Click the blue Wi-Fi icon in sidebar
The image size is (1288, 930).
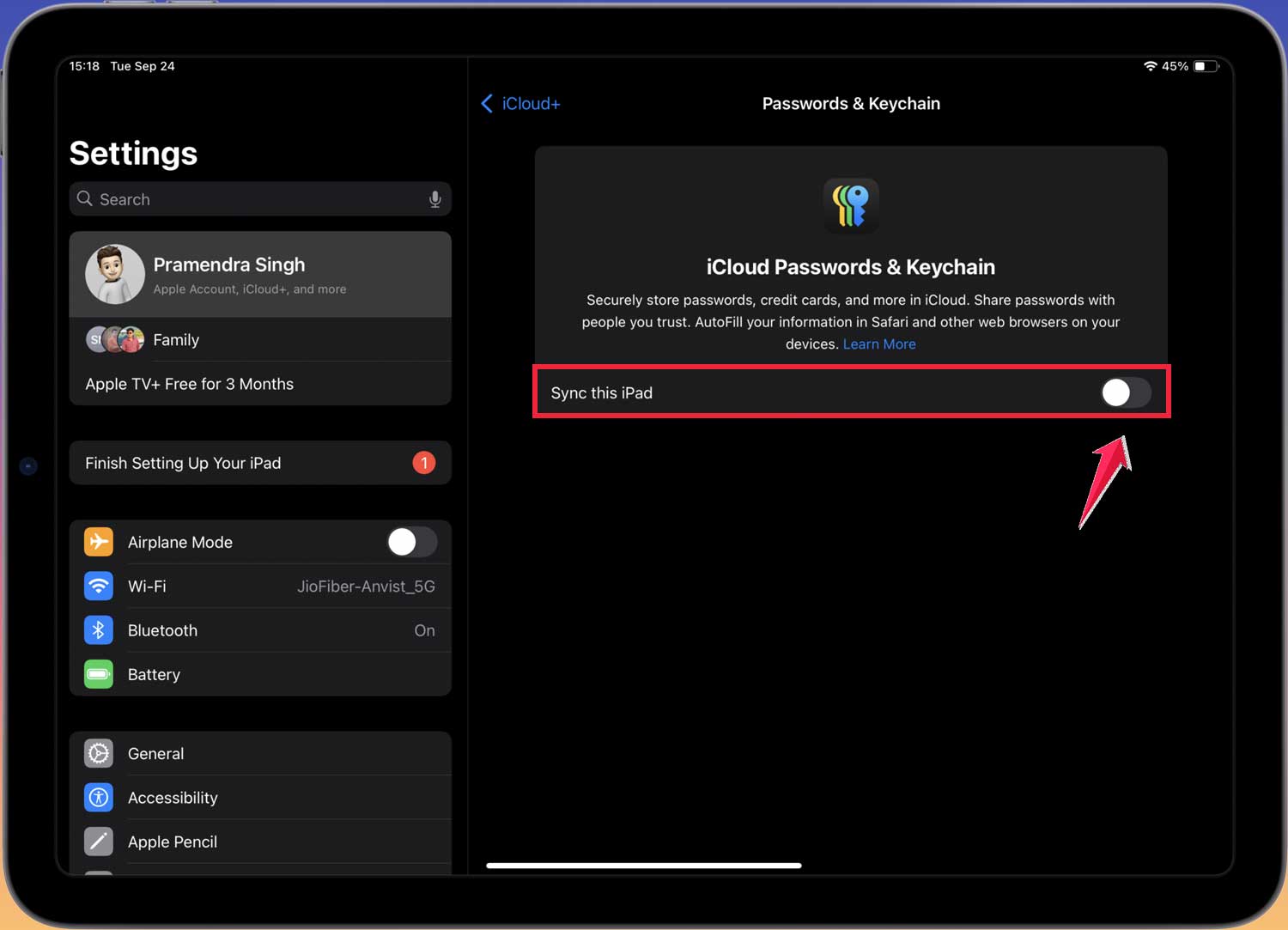click(x=98, y=586)
